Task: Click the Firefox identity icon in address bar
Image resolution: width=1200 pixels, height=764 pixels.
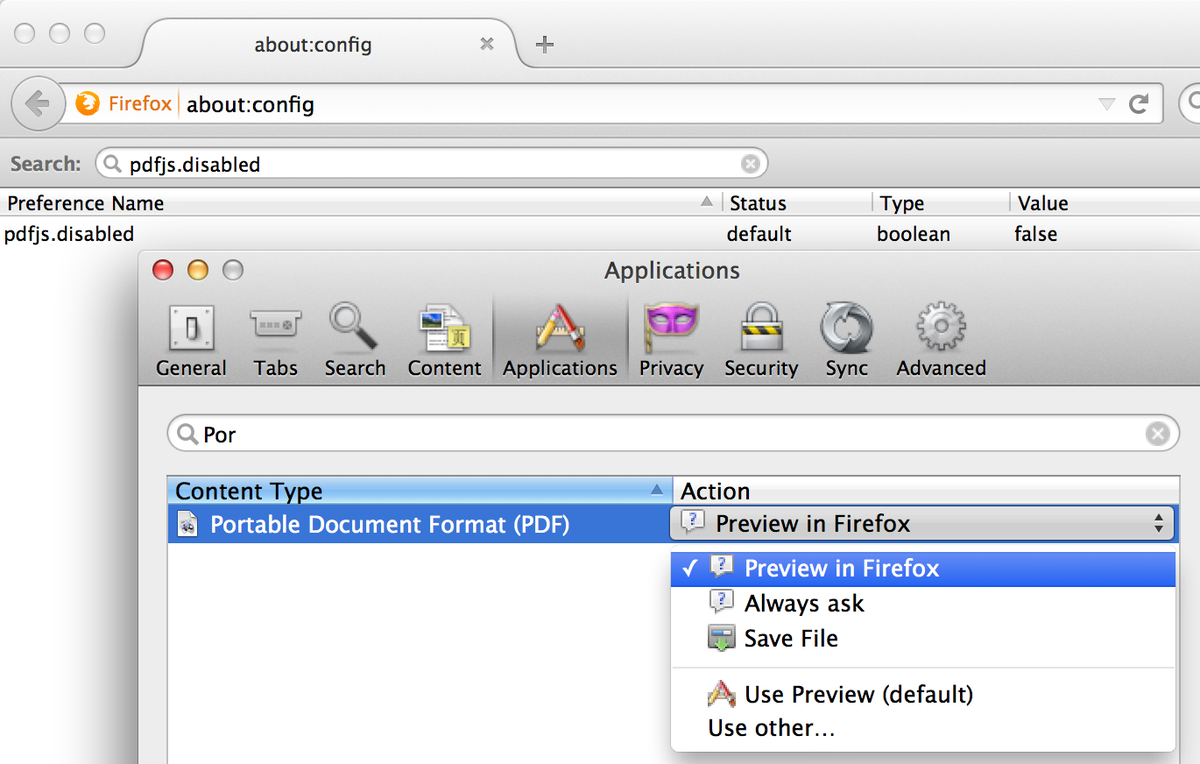Action: (88, 103)
